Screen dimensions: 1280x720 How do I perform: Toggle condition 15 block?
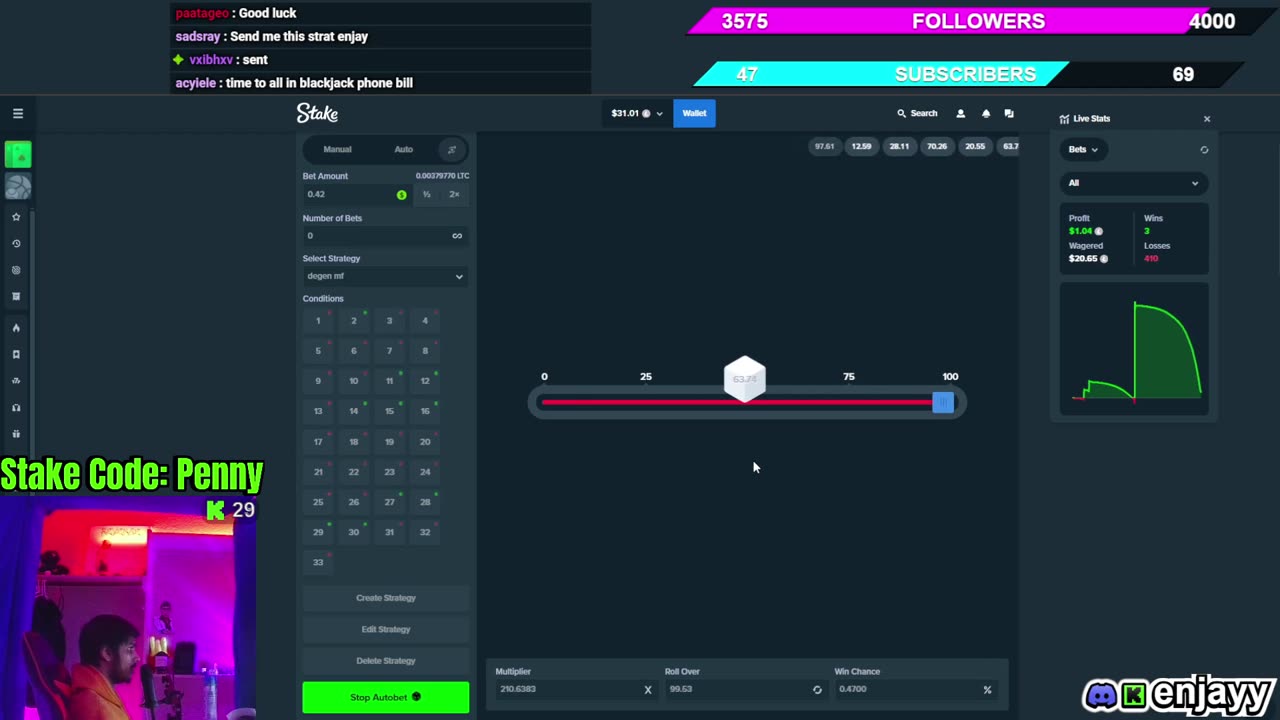pyautogui.click(x=389, y=411)
